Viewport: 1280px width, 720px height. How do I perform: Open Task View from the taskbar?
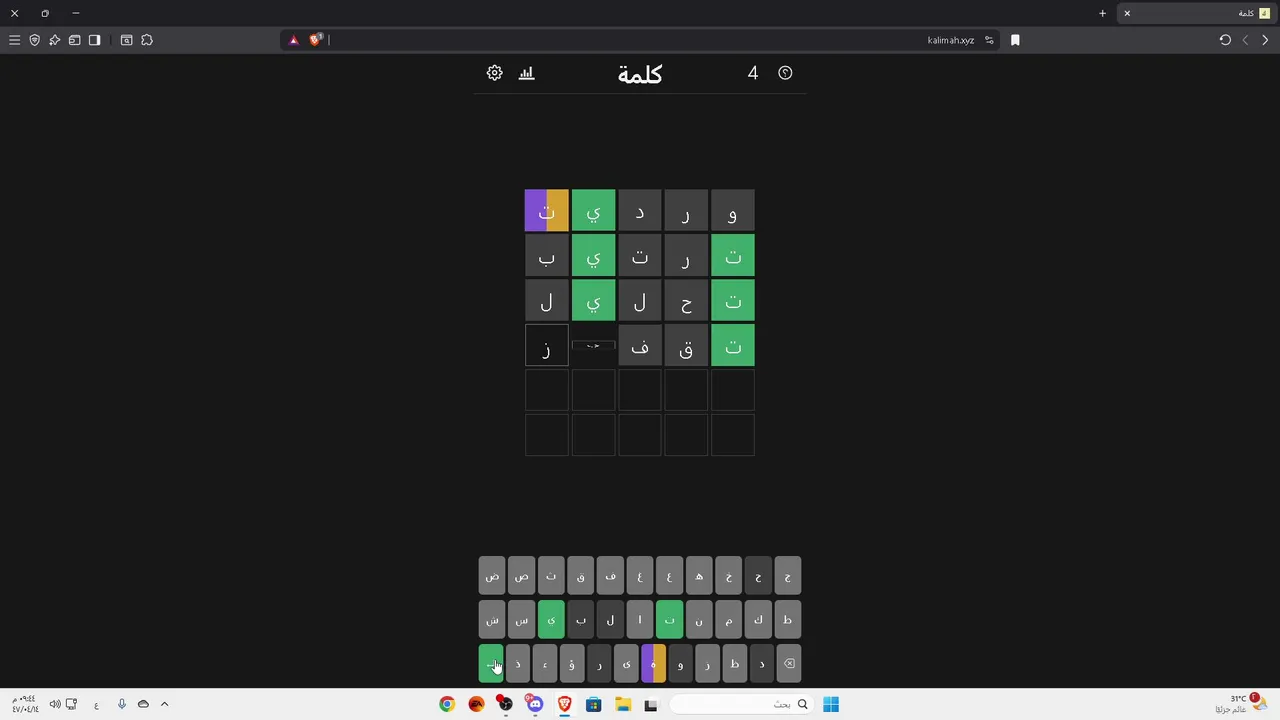tap(651, 704)
